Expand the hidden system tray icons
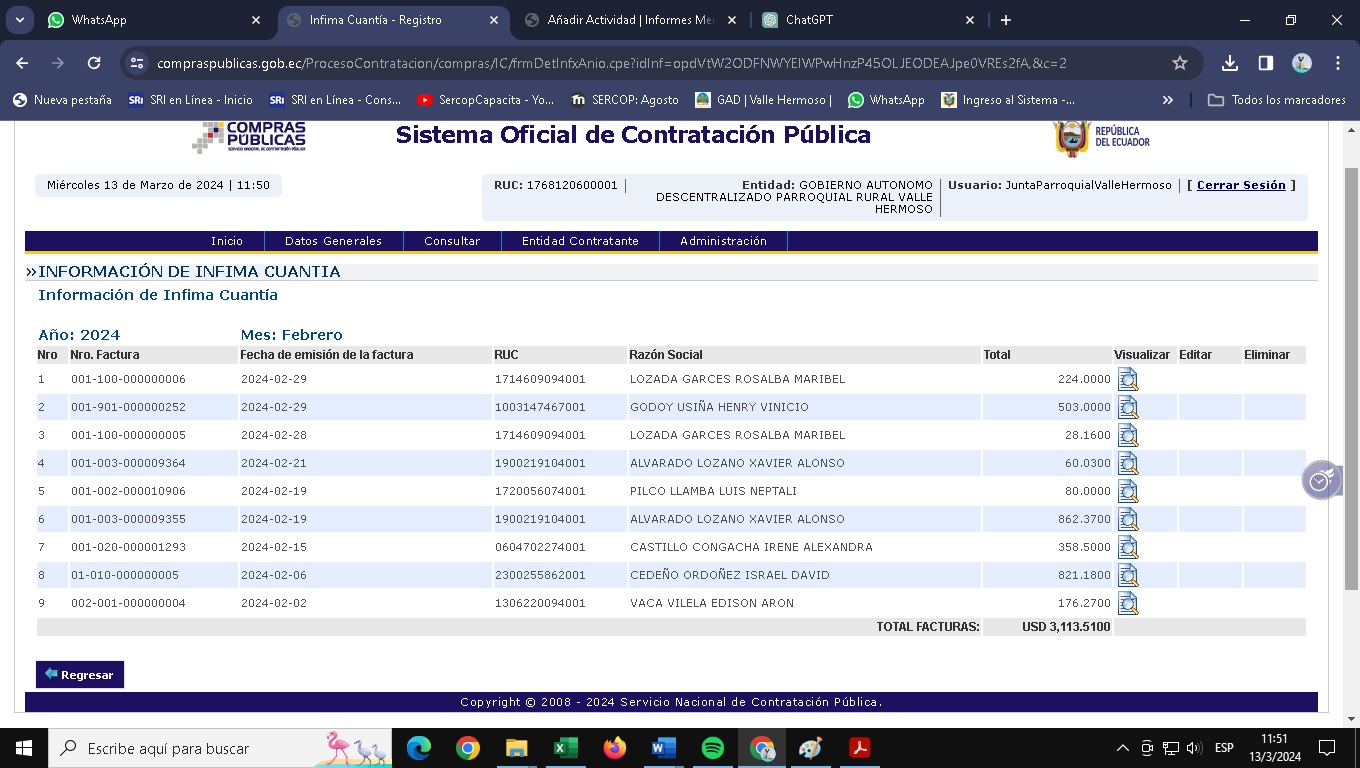 (x=1122, y=748)
